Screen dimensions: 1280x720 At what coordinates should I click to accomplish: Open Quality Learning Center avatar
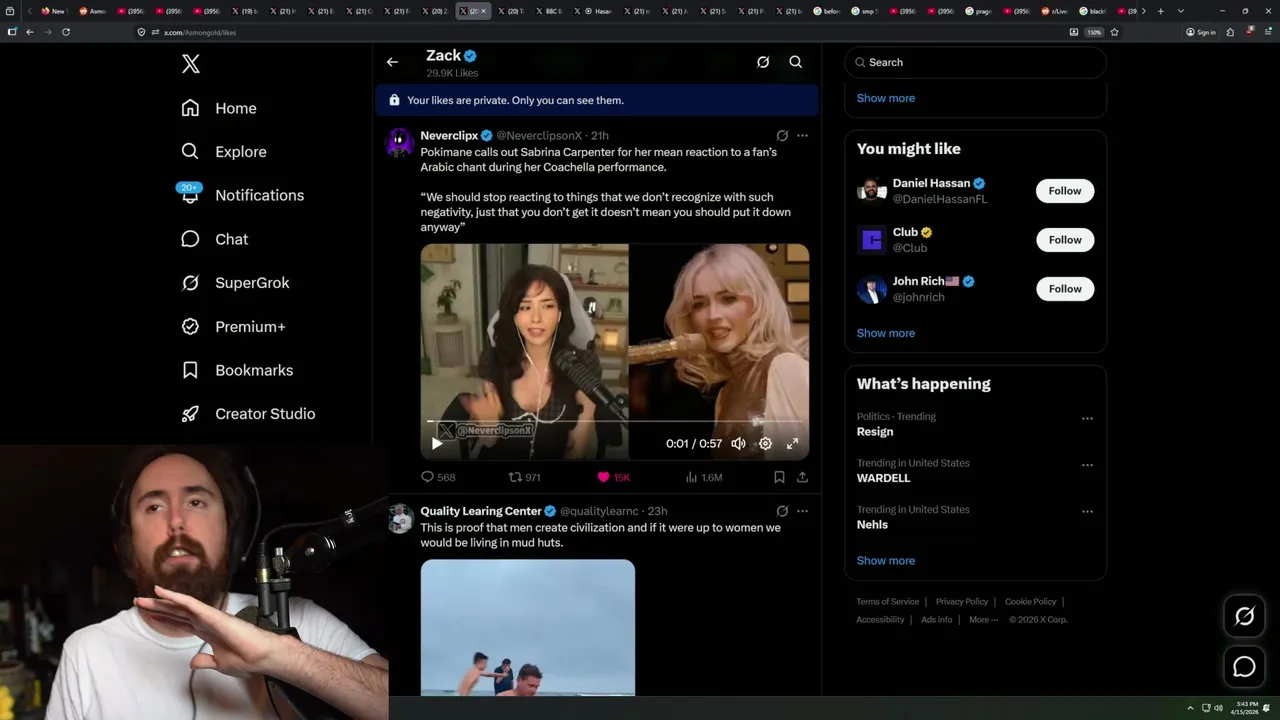[400, 518]
